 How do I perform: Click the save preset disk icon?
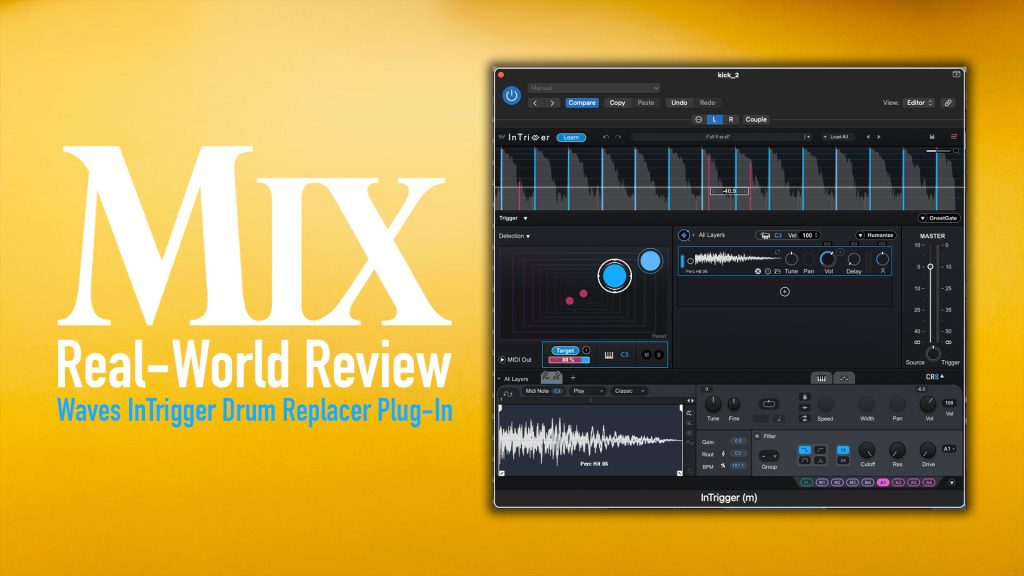932,137
